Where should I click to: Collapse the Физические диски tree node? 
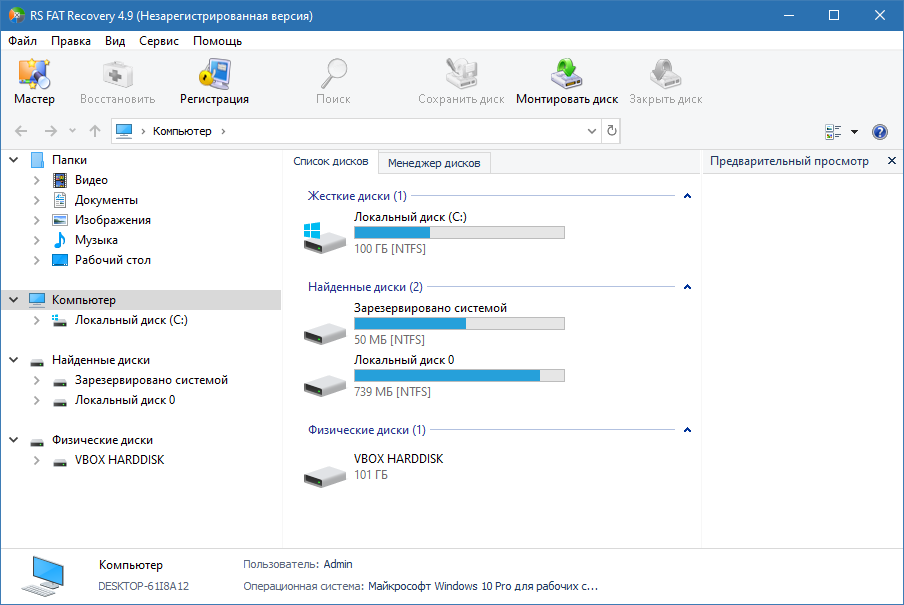tap(14, 440)
